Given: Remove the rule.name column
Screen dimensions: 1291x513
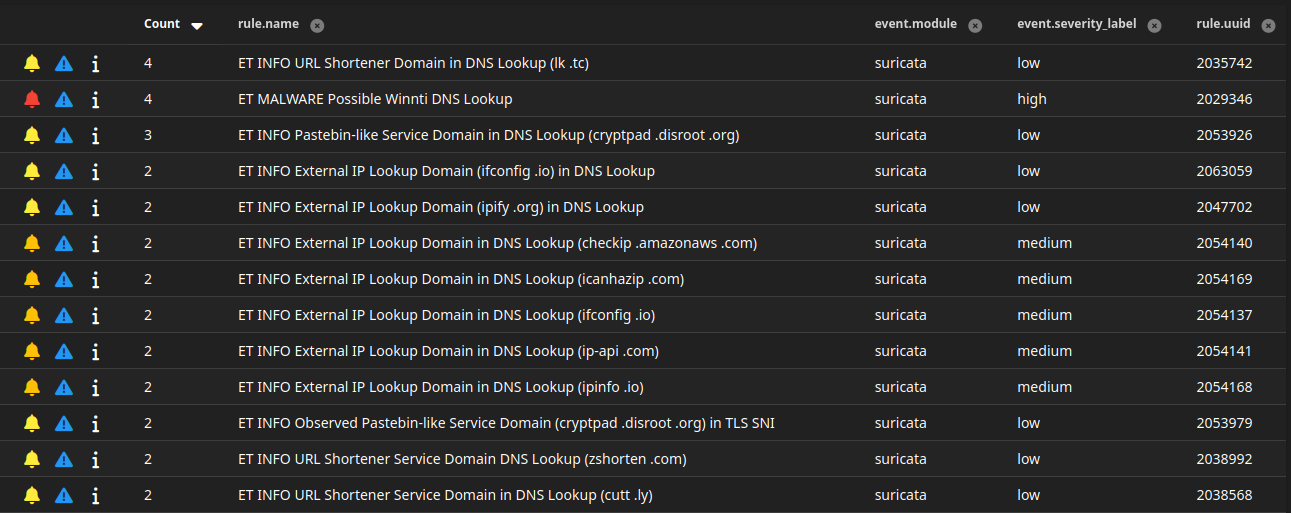Looking at the screenshot, I should coord(317,25).
